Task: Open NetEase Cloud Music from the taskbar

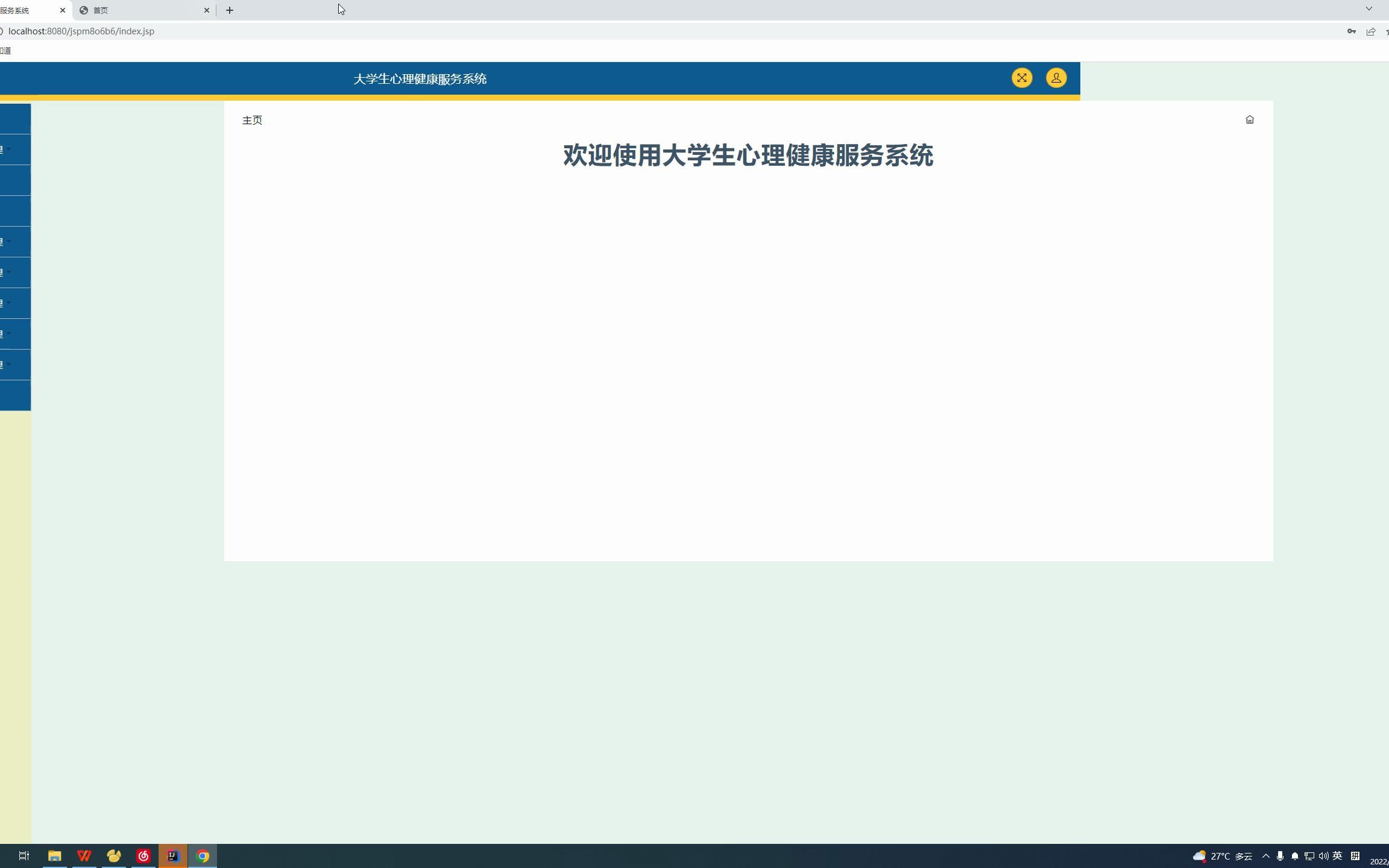Action: (x=143, y=856)
